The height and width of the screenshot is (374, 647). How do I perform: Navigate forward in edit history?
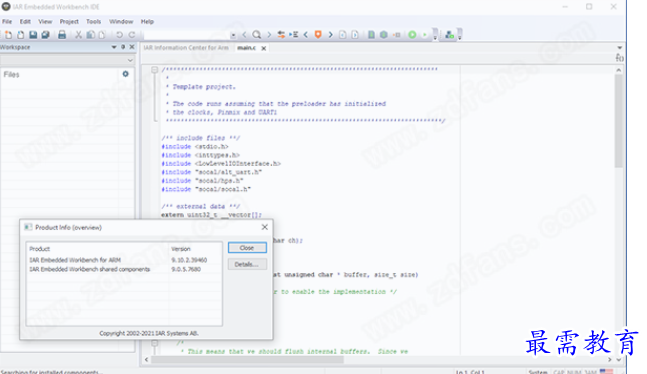(355, 35)
